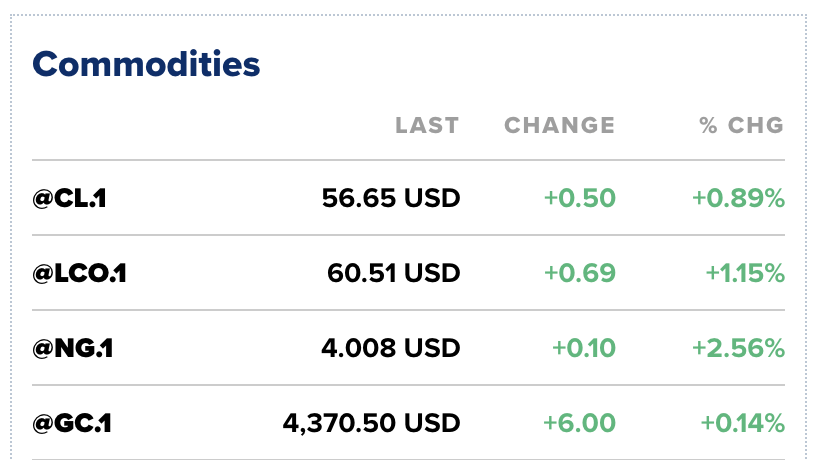816x460 pixels.
Task: Click the +2.56% percent change
Action: [x=738, y=348]
